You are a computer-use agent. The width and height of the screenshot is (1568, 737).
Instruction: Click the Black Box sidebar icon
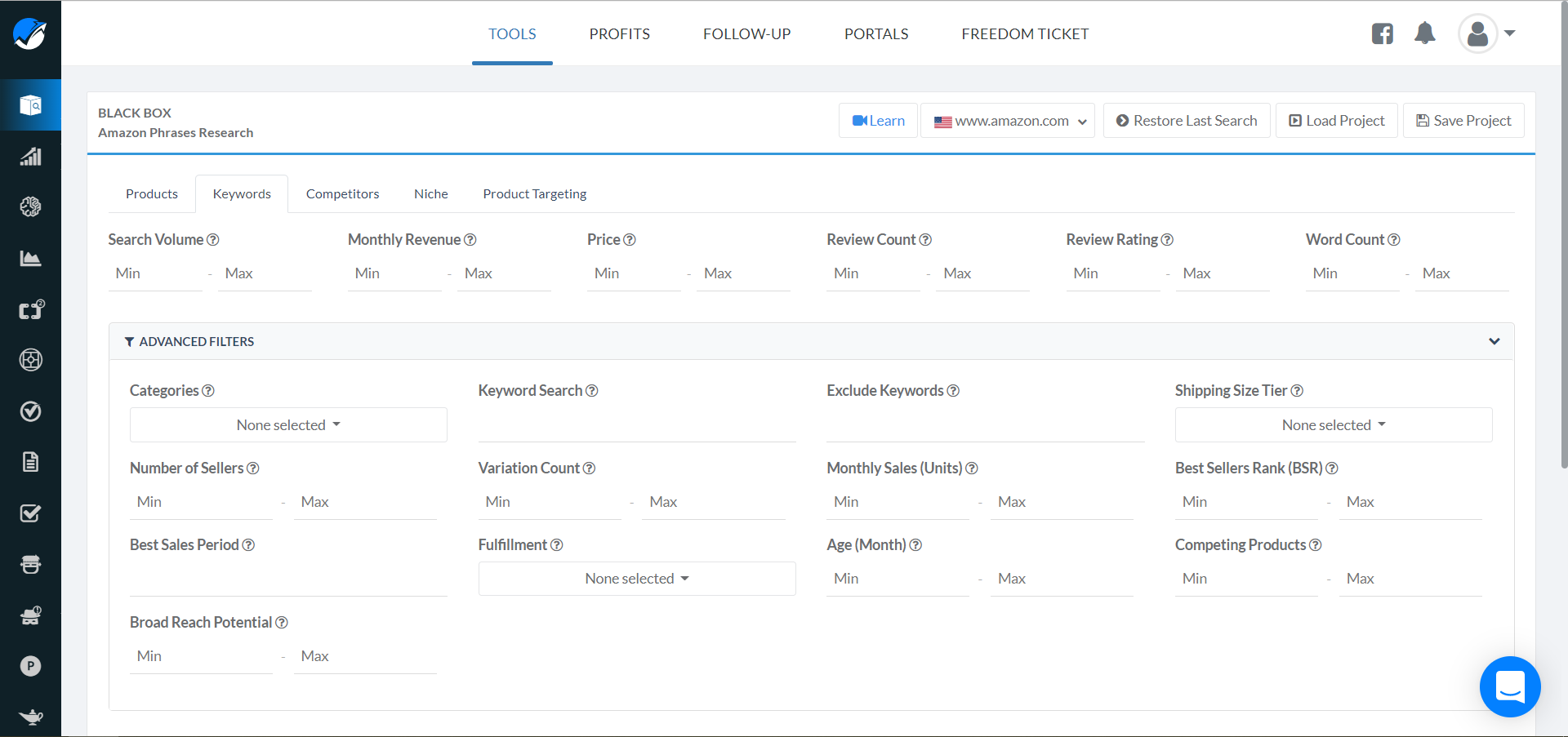[30, 105]
